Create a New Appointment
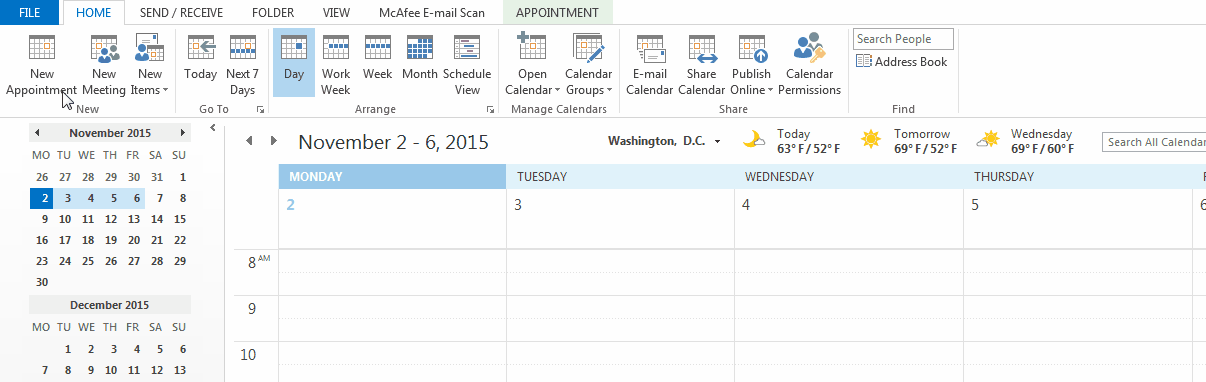This screenshot has width=1206, height=382. (41, 64)
